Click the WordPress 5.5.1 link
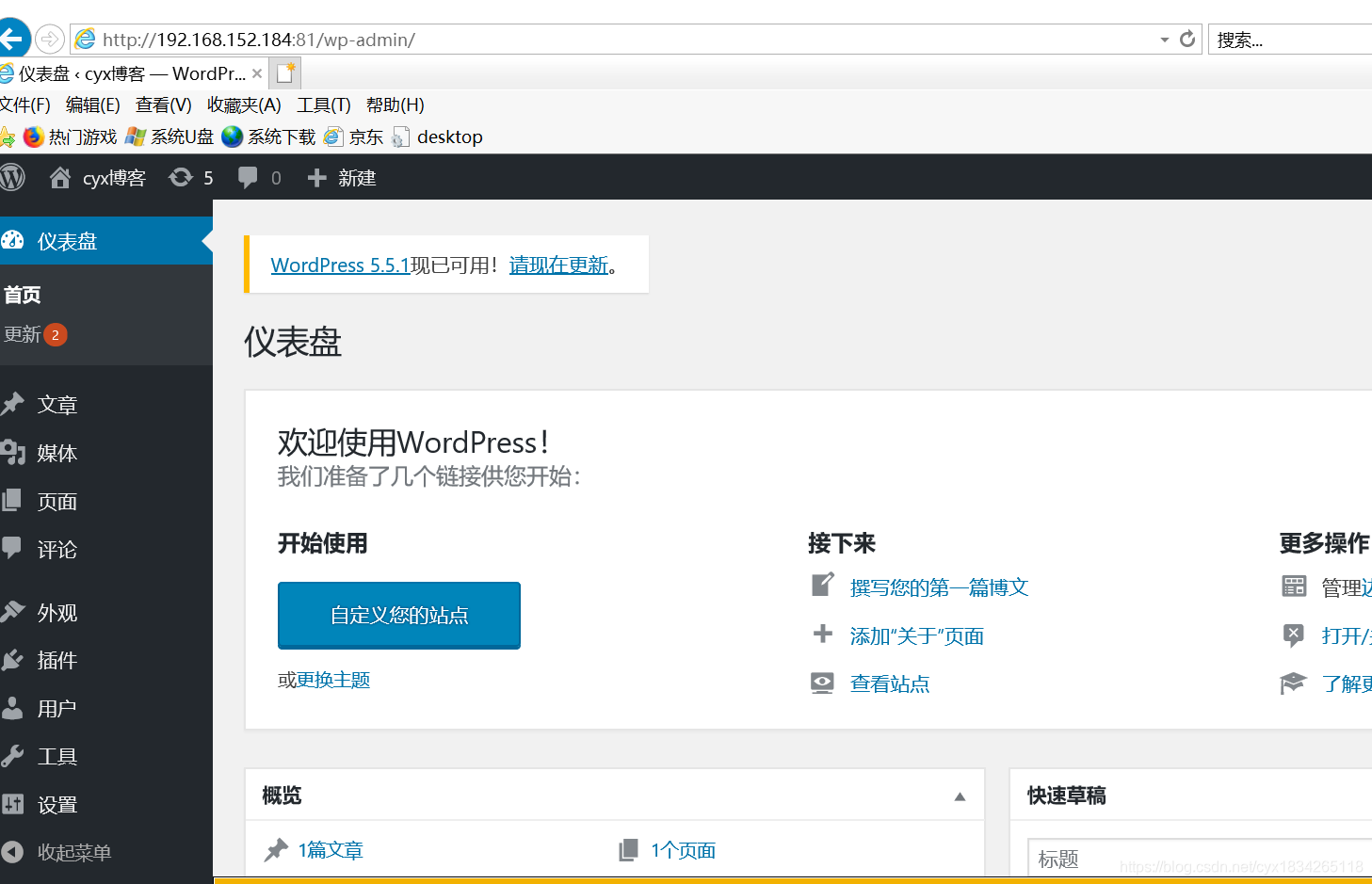Screen dimensions: 1372x884 tap(340, 265)
